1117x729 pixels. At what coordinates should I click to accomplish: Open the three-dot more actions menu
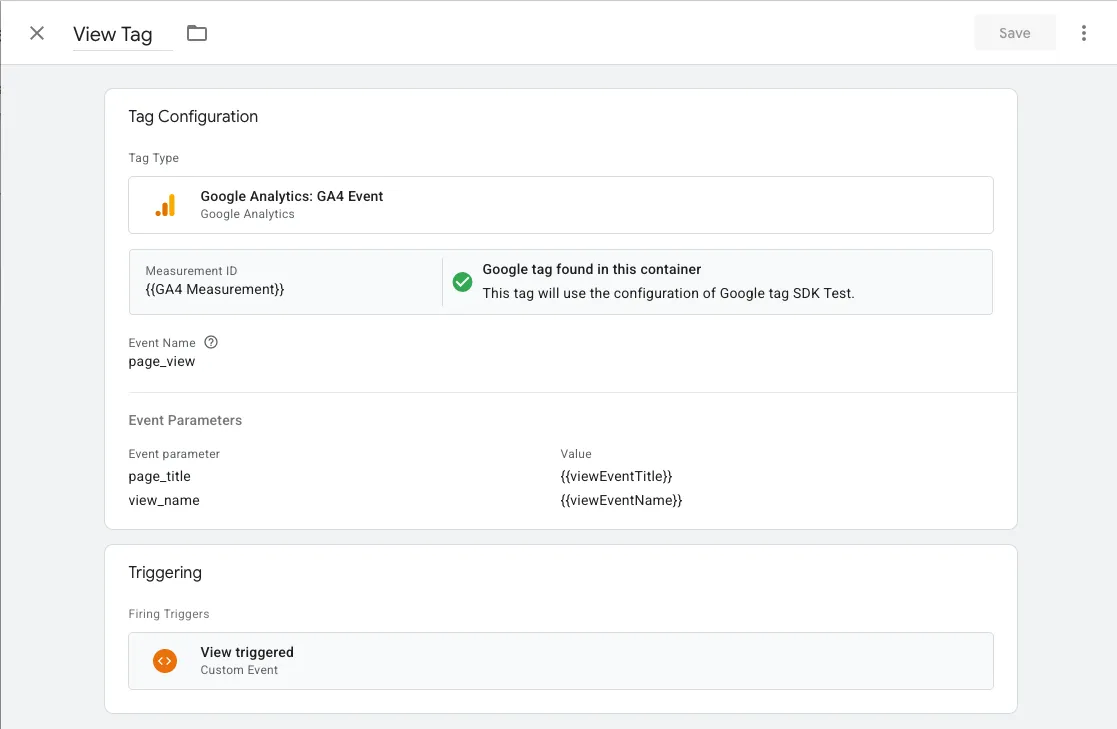tap(1084, 33)
